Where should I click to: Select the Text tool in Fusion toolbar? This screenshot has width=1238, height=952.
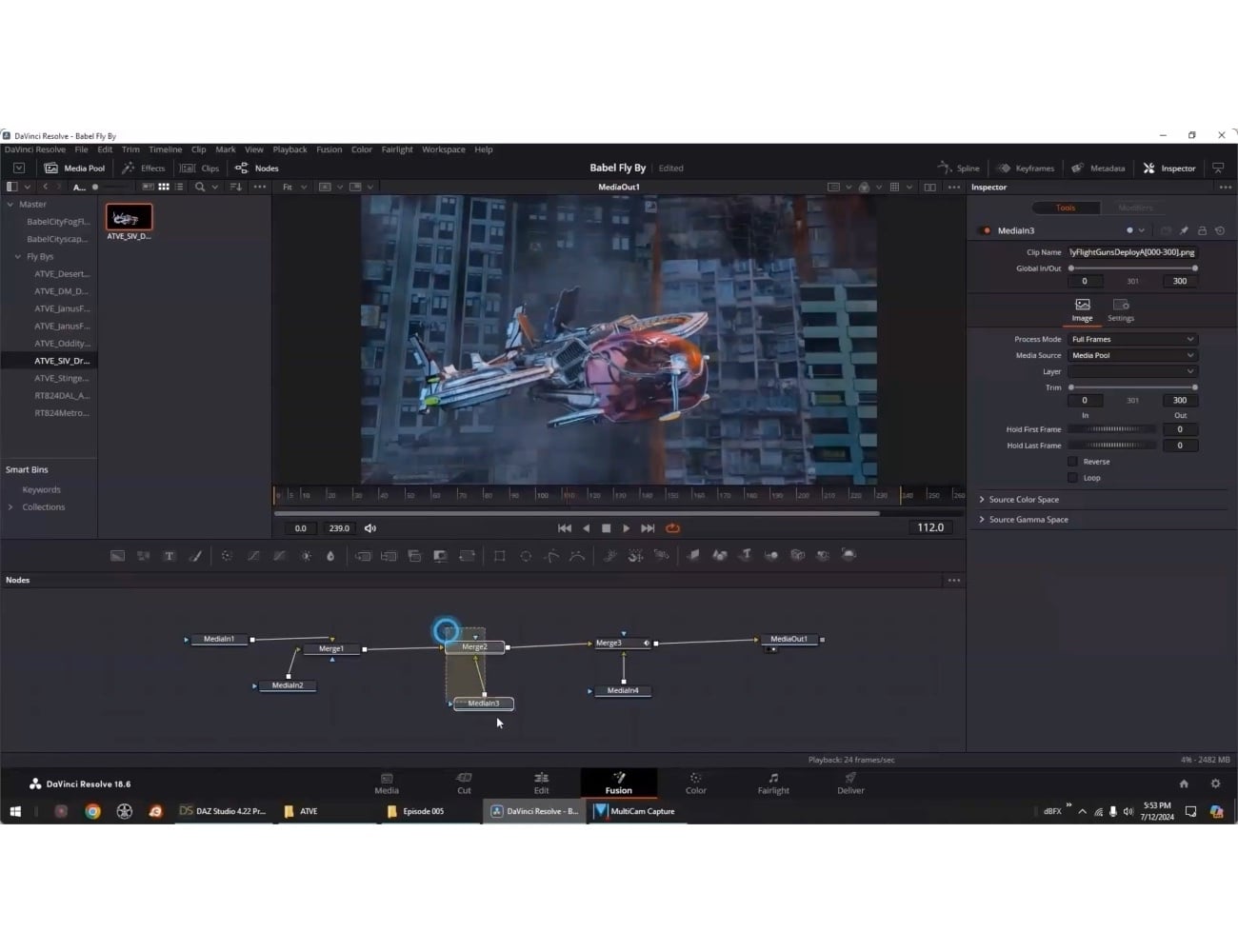pos(170,556)
